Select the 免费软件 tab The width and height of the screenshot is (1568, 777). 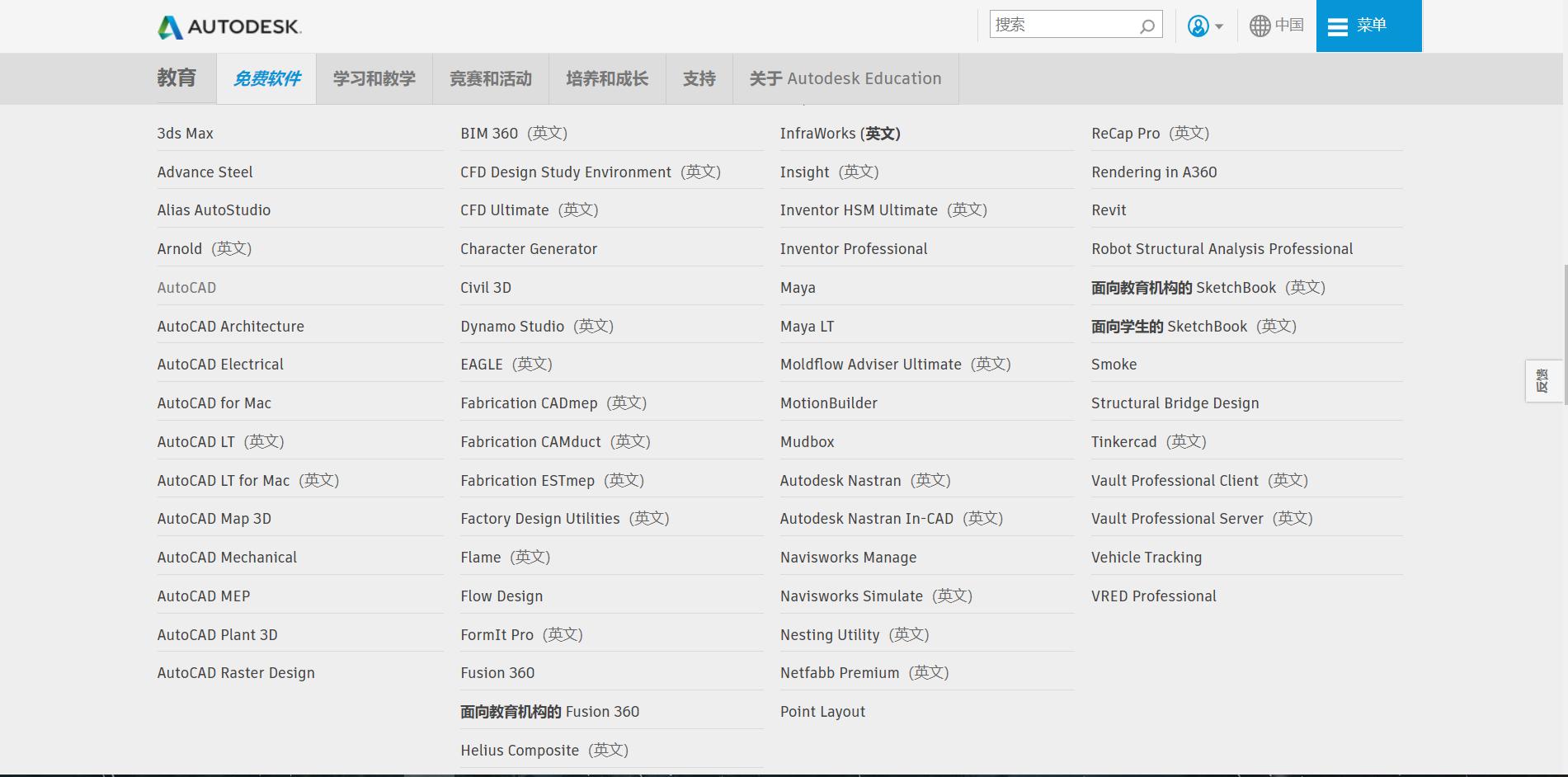(x=266, y=78)
